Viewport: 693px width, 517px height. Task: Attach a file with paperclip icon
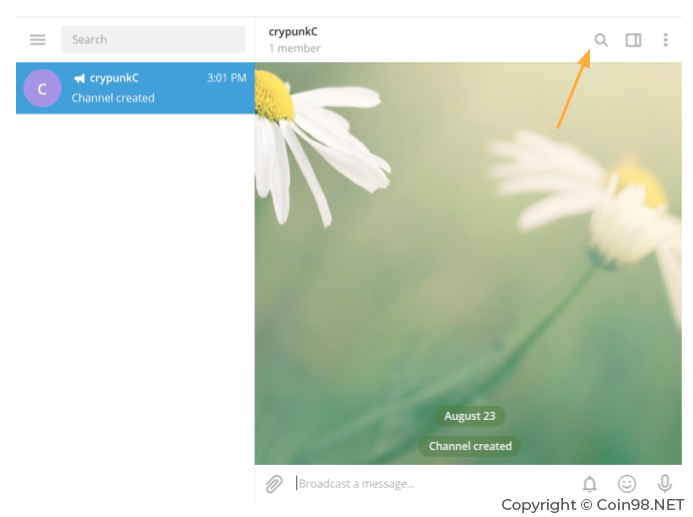point(274,484)
